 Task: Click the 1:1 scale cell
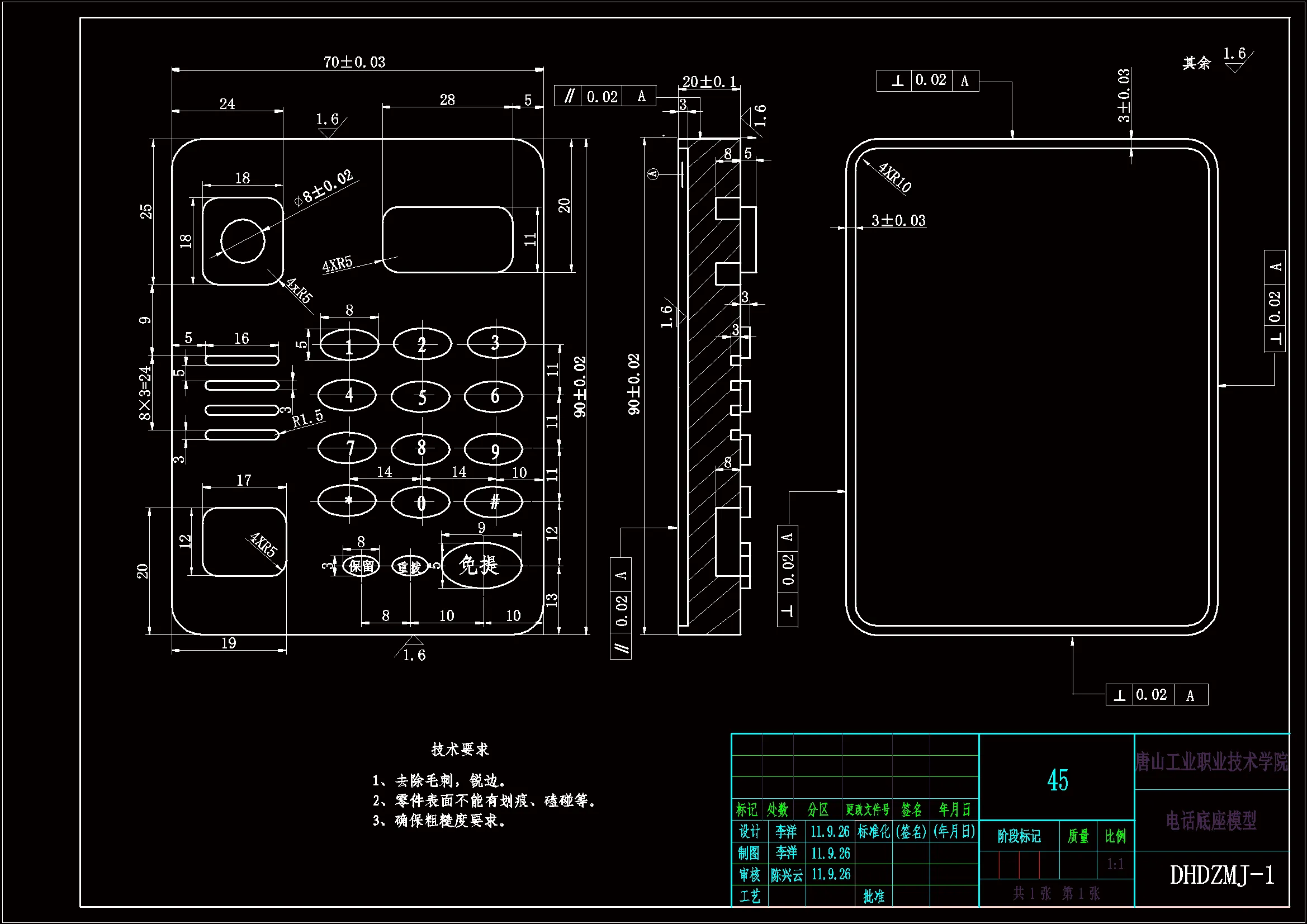tap(1115, 864)
